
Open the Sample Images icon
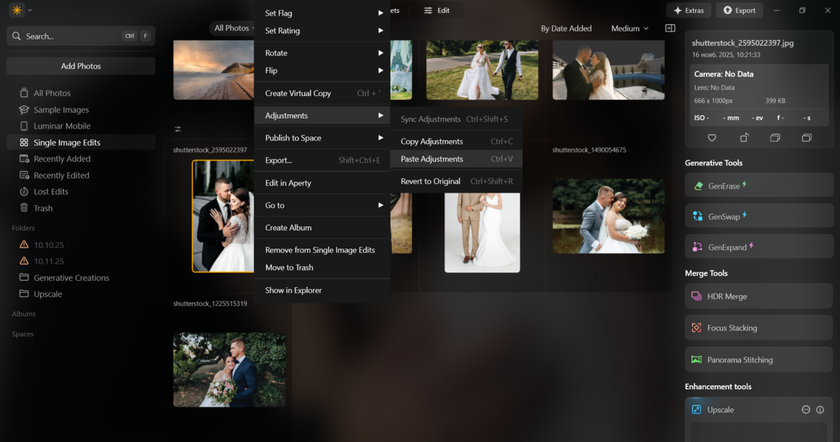[x=24, y=109]
